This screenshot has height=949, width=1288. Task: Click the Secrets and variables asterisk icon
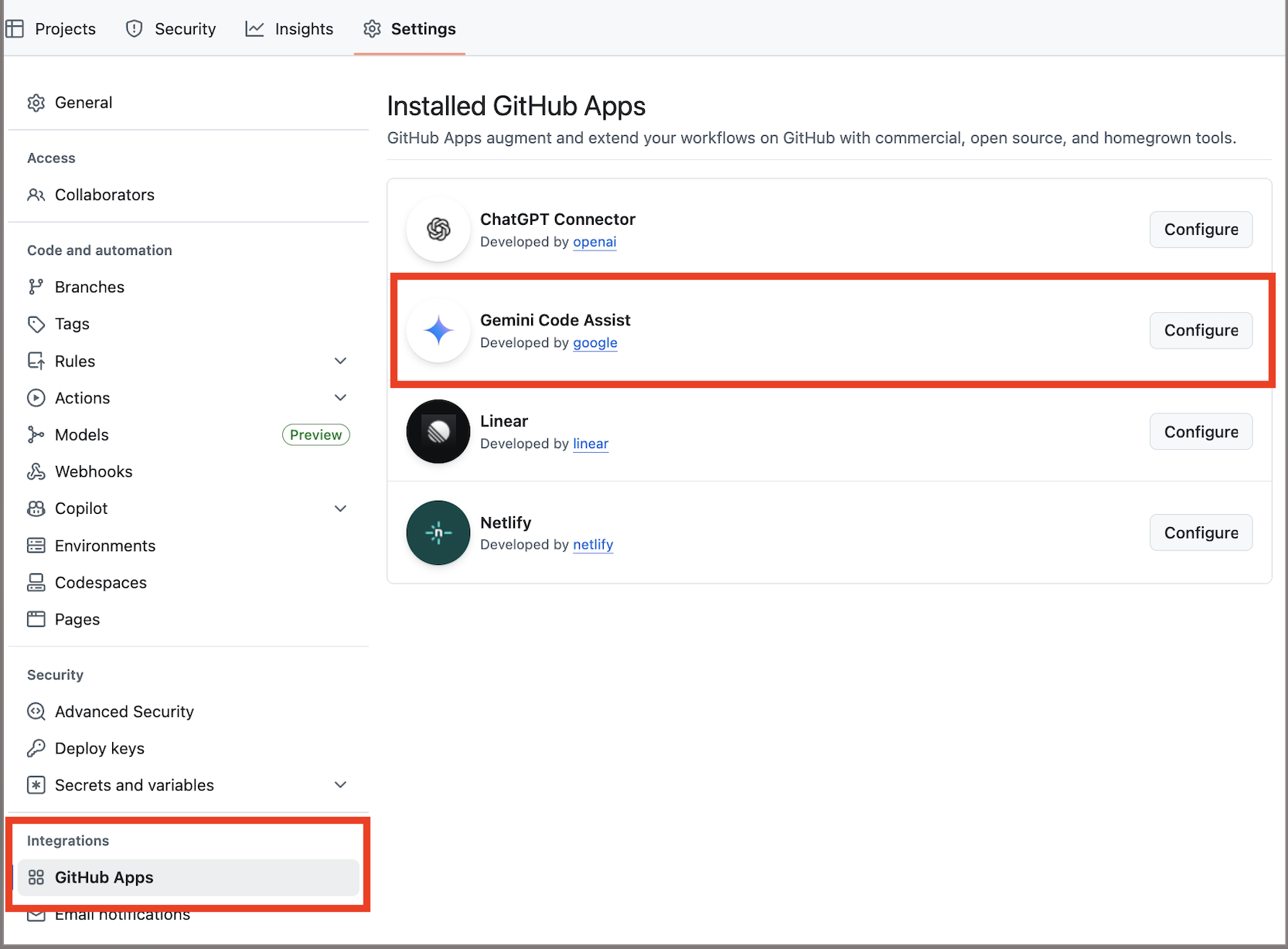36,785
